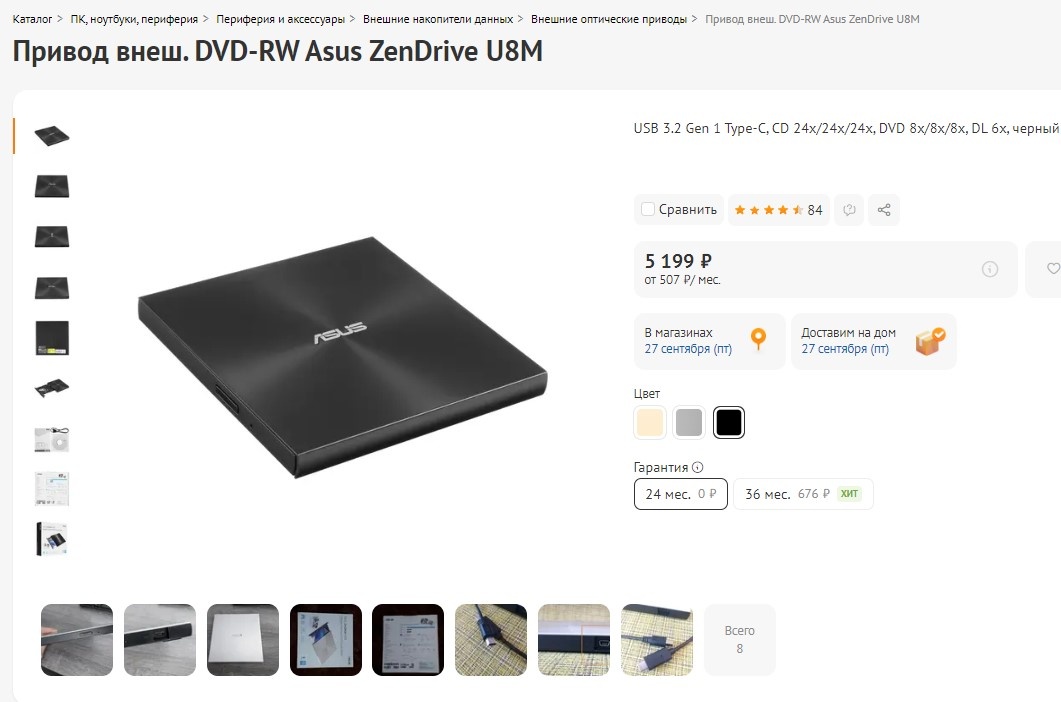Viewport: 1061px width, 702px height.
Task: Open the reviews chat bubble icon
Action: click(x=849, y=210)
